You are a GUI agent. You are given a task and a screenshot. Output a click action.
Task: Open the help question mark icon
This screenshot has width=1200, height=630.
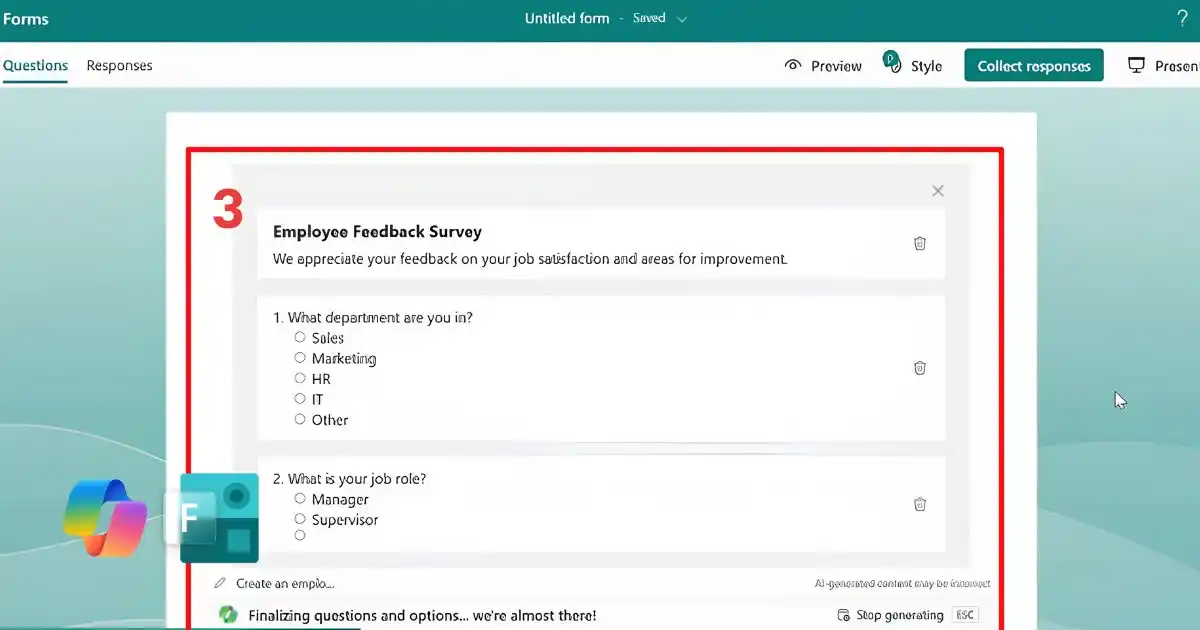point(1182,18)
